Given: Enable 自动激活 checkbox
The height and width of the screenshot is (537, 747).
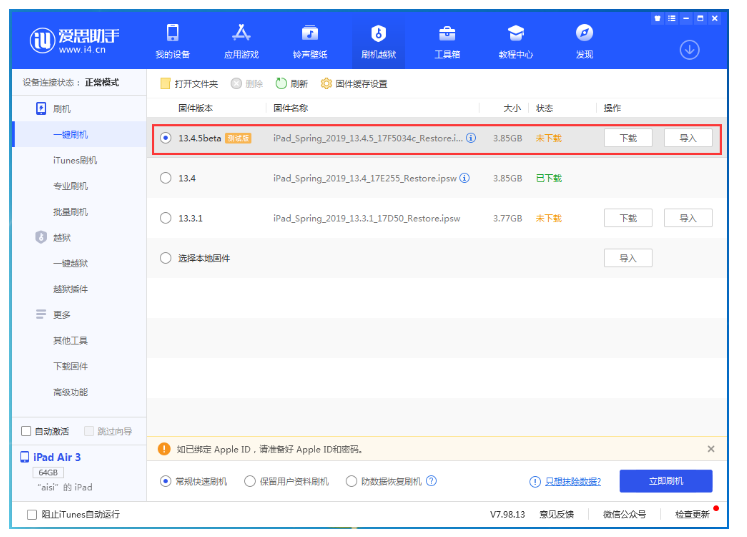Looking at the screenshot, I should (x=26, y=431).
